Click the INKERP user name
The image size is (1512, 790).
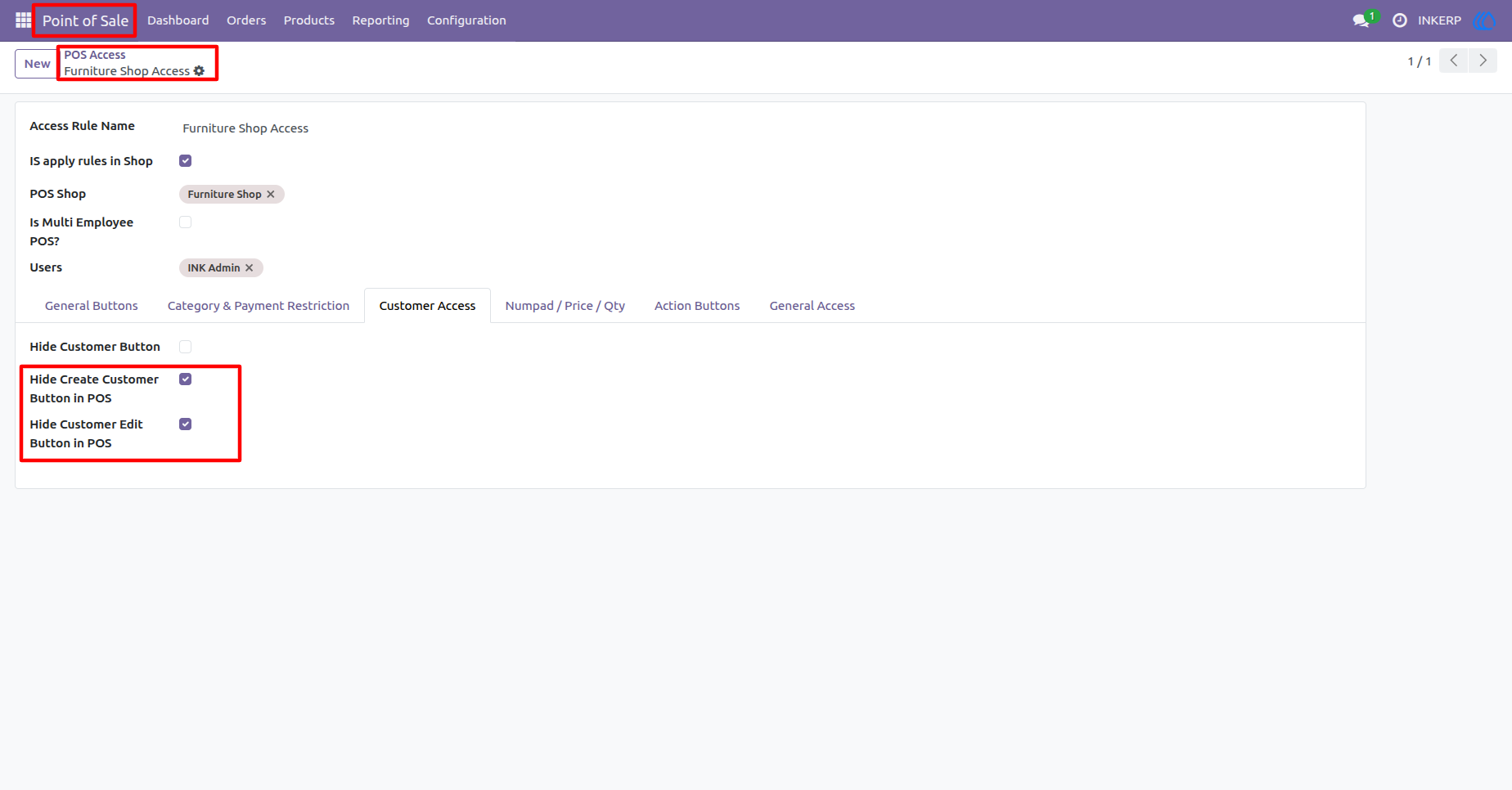point(1439,20)
